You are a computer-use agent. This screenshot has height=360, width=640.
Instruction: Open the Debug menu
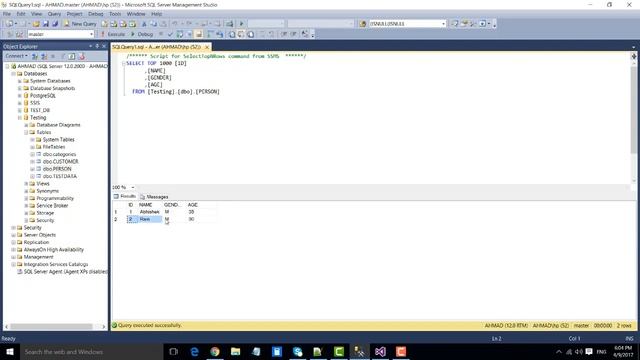(96, 14)
